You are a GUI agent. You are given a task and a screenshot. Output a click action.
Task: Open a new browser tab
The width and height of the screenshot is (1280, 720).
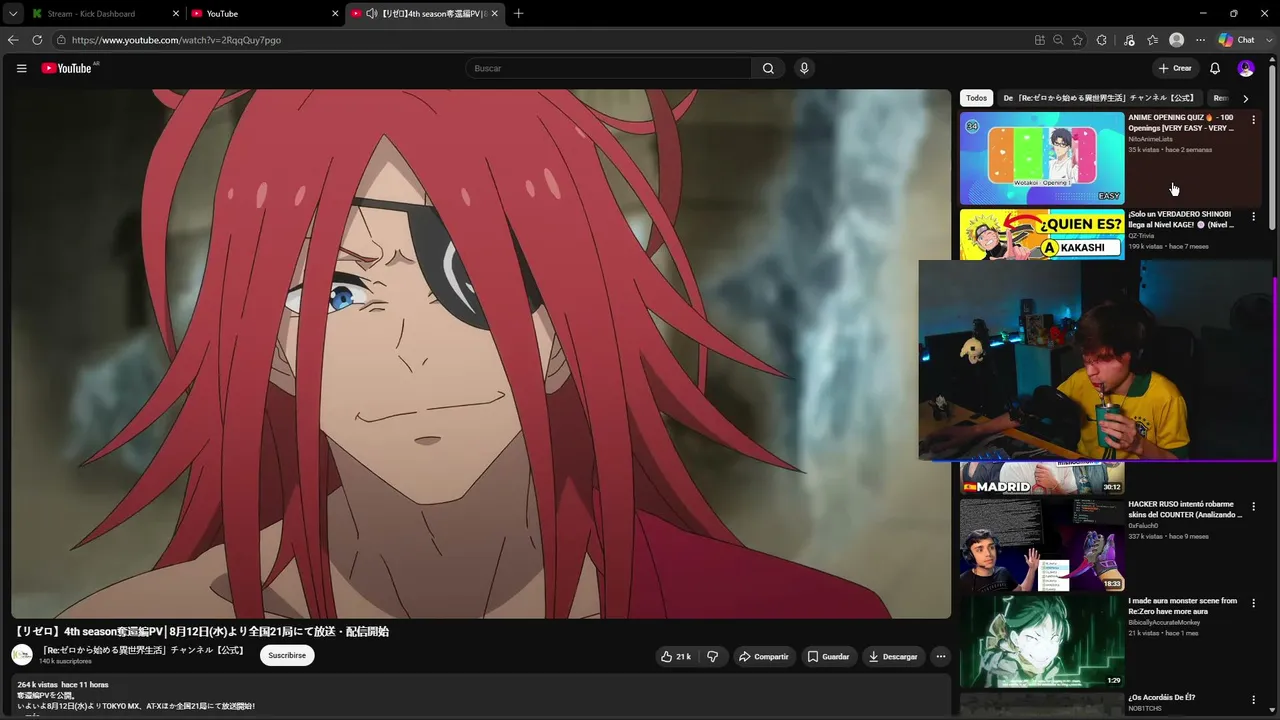518,14
